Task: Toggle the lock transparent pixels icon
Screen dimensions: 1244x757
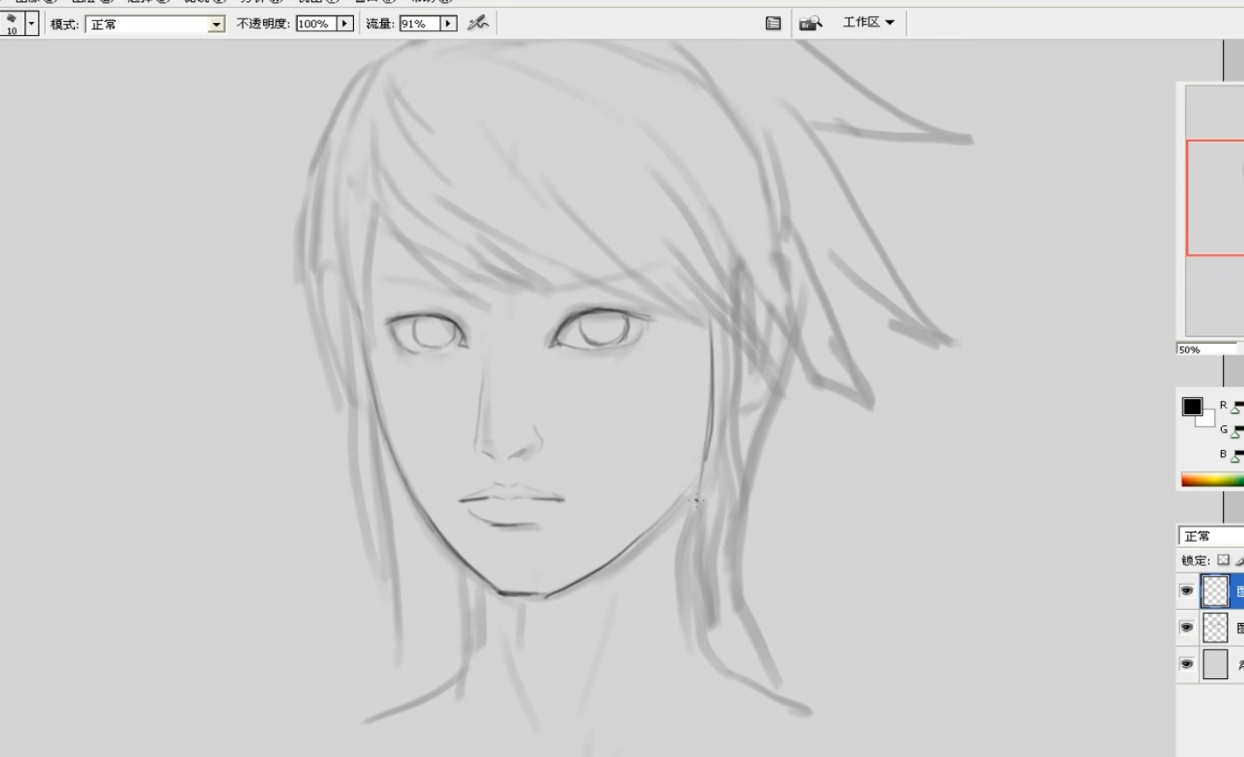Action: coord(1223,560)
